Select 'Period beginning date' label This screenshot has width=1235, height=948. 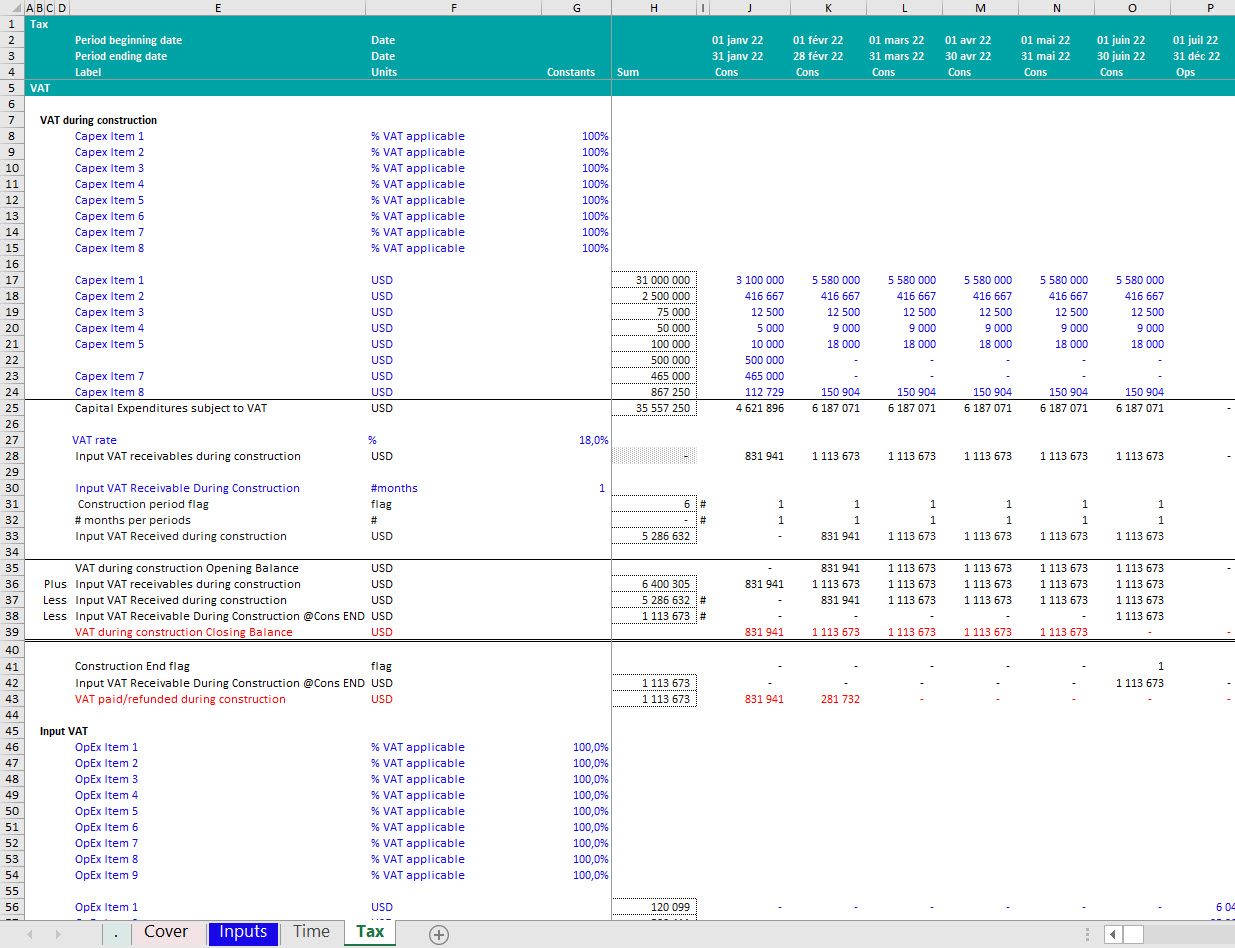[128, 40]
